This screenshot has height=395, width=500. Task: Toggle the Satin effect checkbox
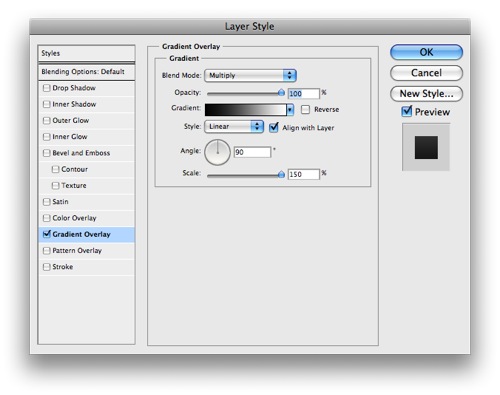point(46,202)
